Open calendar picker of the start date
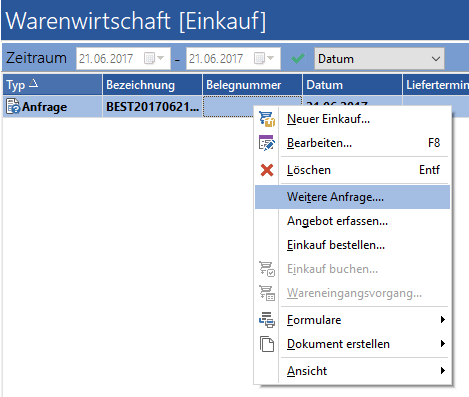The width and height of the screenshot is (469, 397). pos(154,58)
